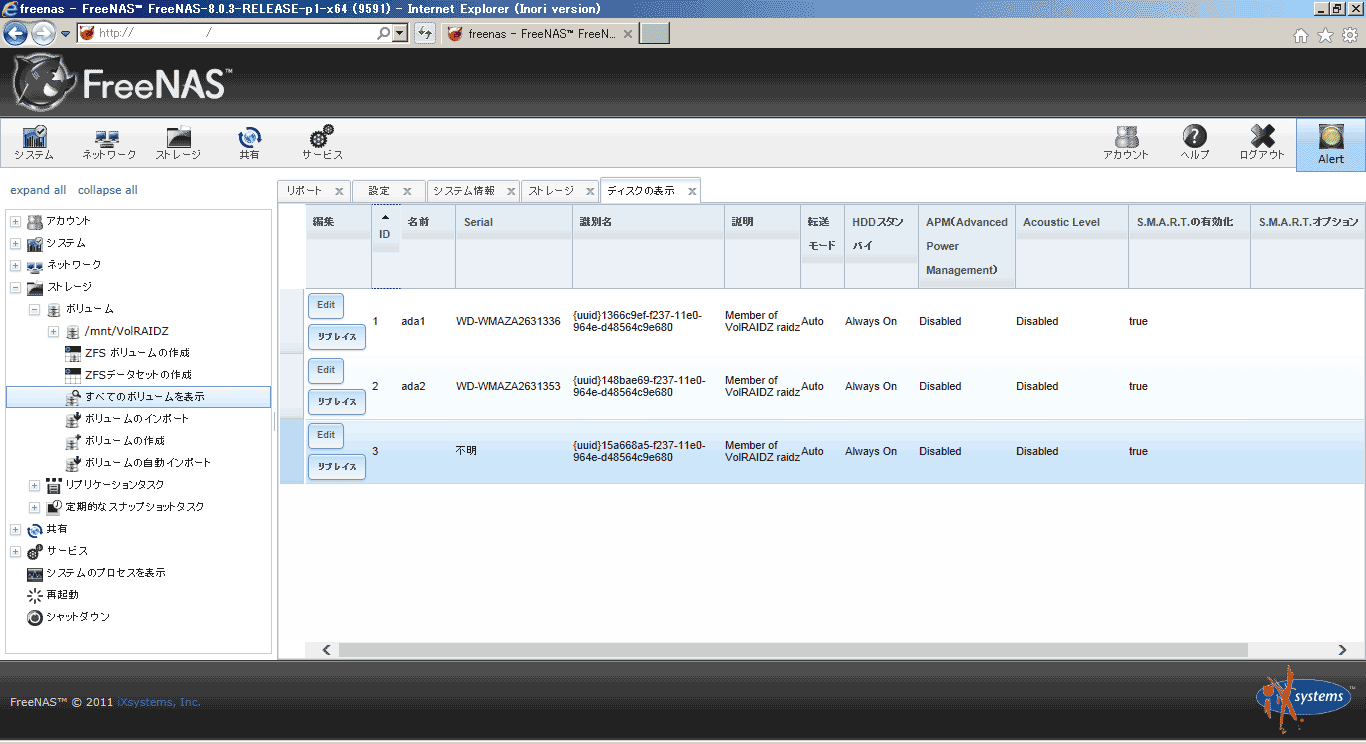
Task: Open the iXsystems, Inc. footer link
Action: tap(159, 702)
